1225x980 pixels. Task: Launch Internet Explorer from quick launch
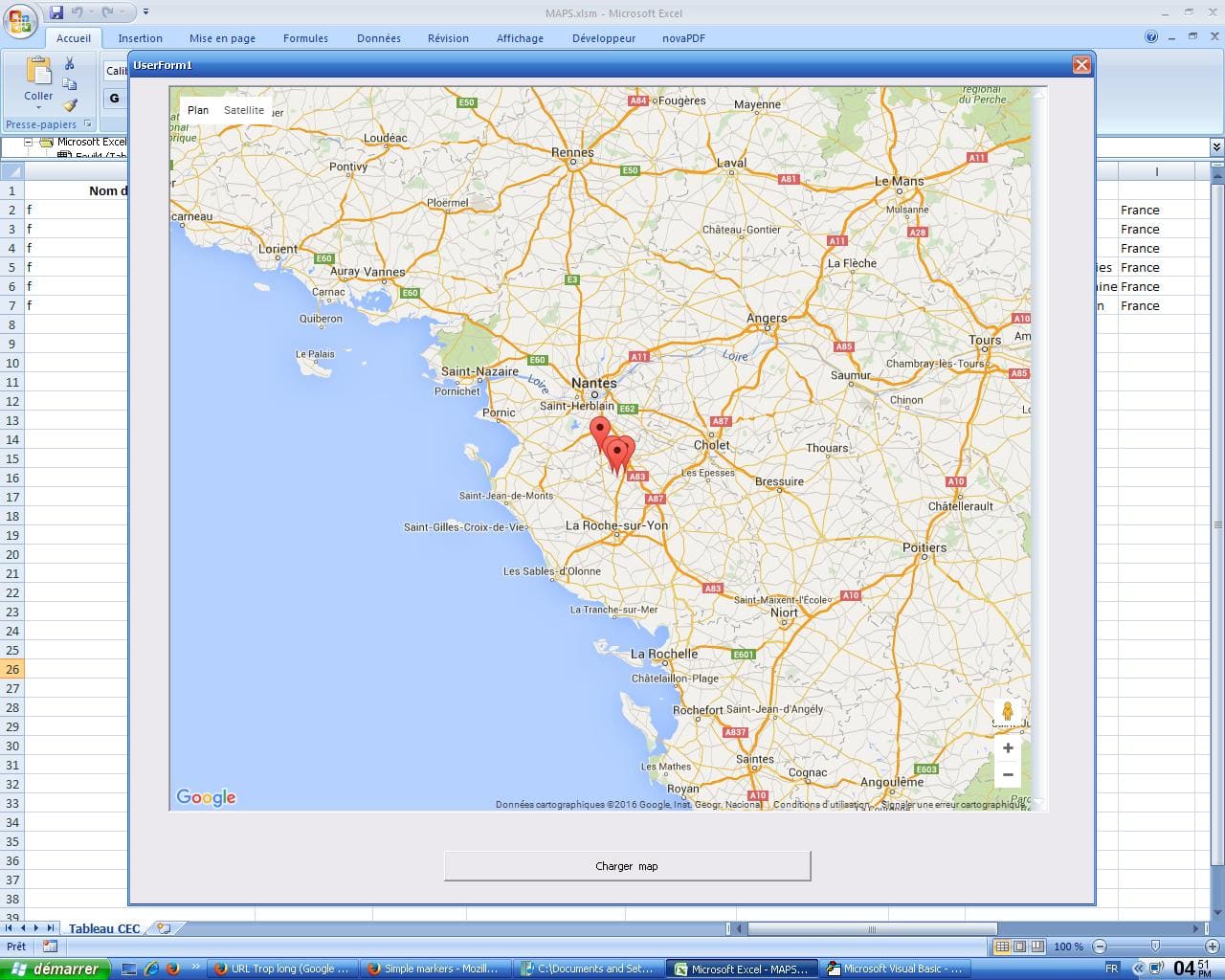coord(151,969)
